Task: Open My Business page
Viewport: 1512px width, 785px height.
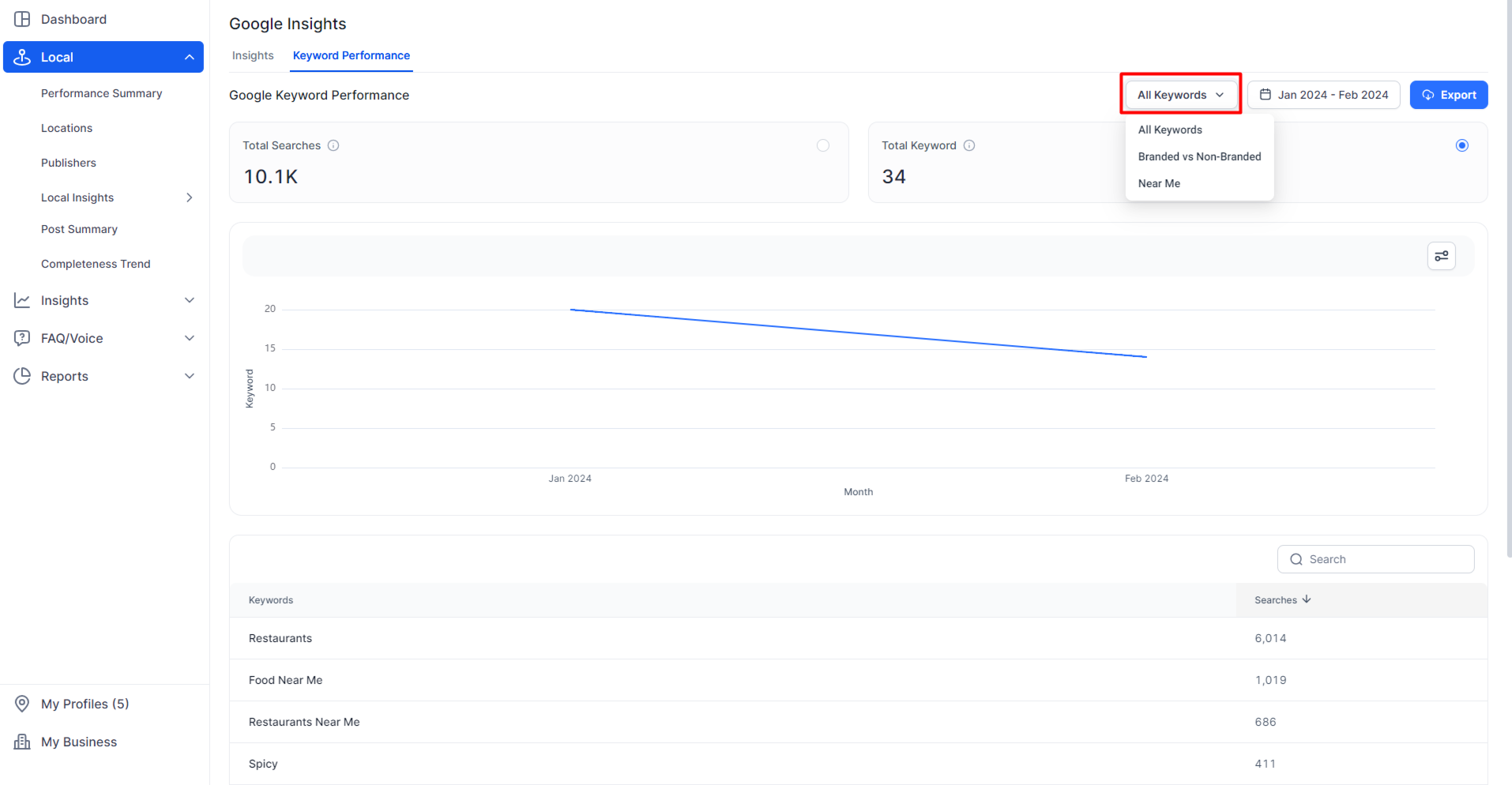Action: coord(79,742)
